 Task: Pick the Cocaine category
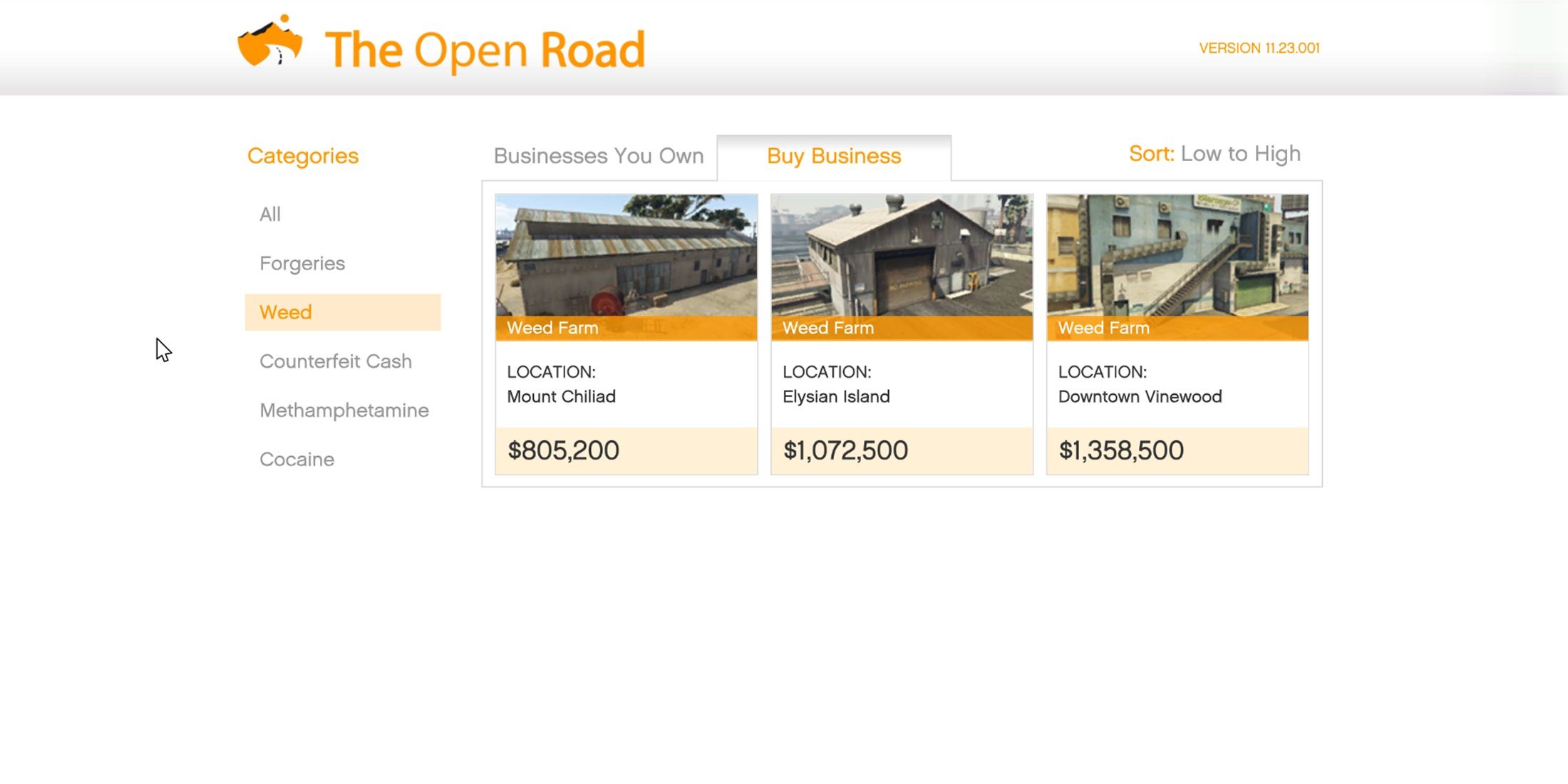[x=296, y=459]
